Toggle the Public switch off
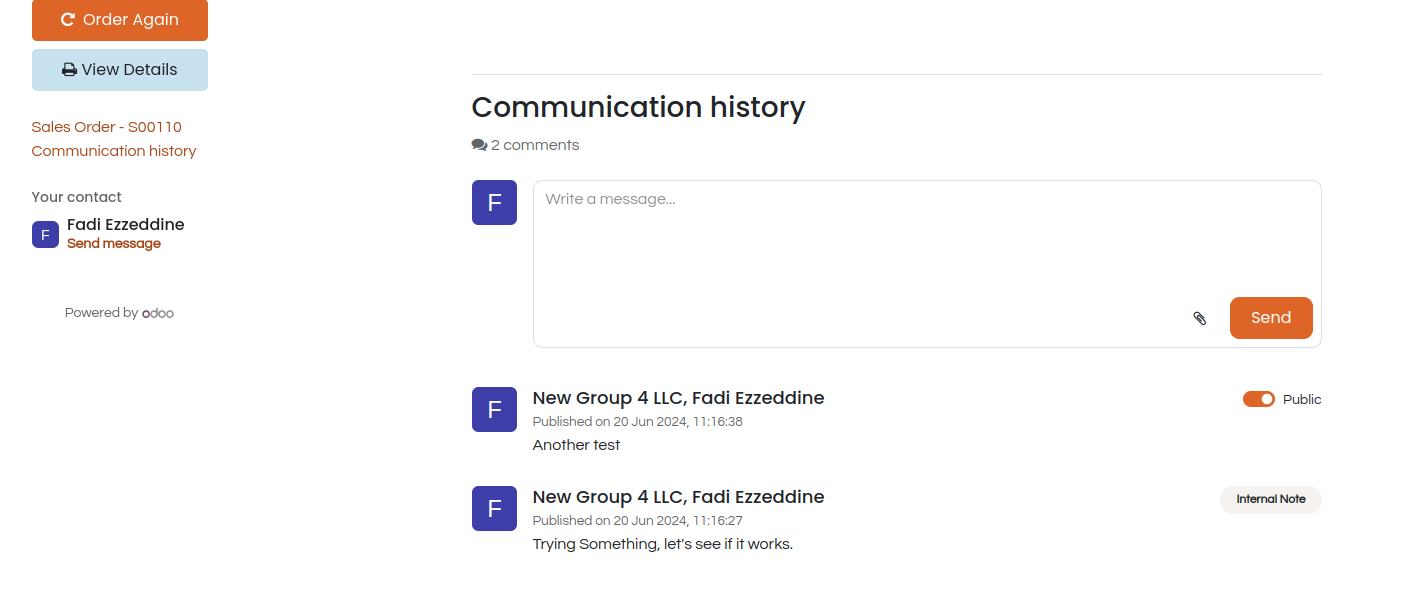The width and height of the screenshot is (1410, 604). (x=1259, y=399)
